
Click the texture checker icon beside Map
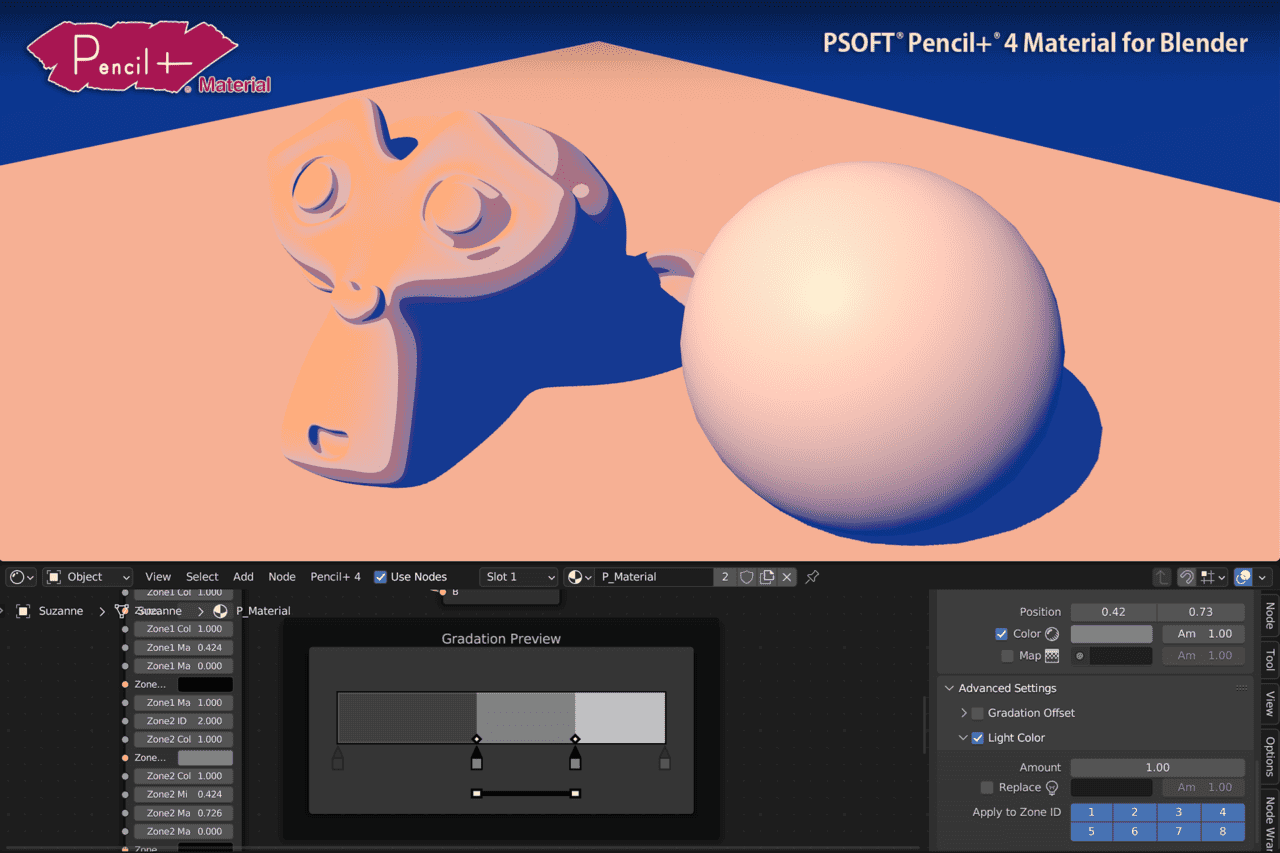tap(1052, 656)
